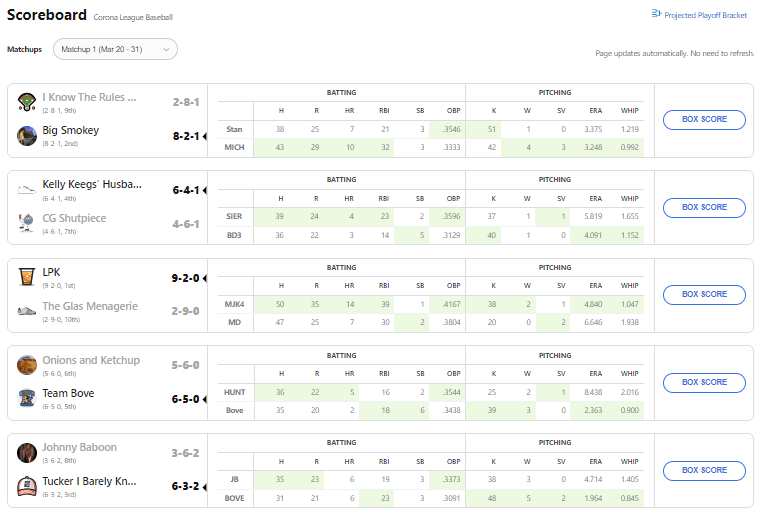Open the Big Smokey team name link
Image resolution: width=762 pixels, height=518 pixels.
point(70,130)
